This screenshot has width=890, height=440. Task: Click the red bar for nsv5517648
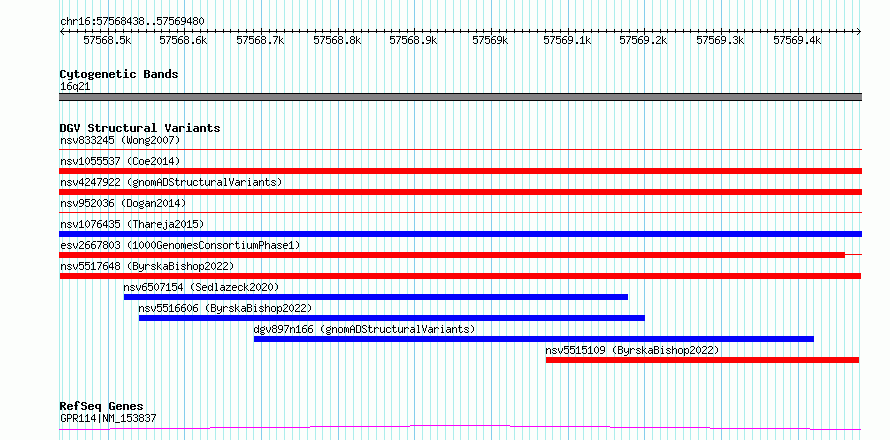pos(460,276)
